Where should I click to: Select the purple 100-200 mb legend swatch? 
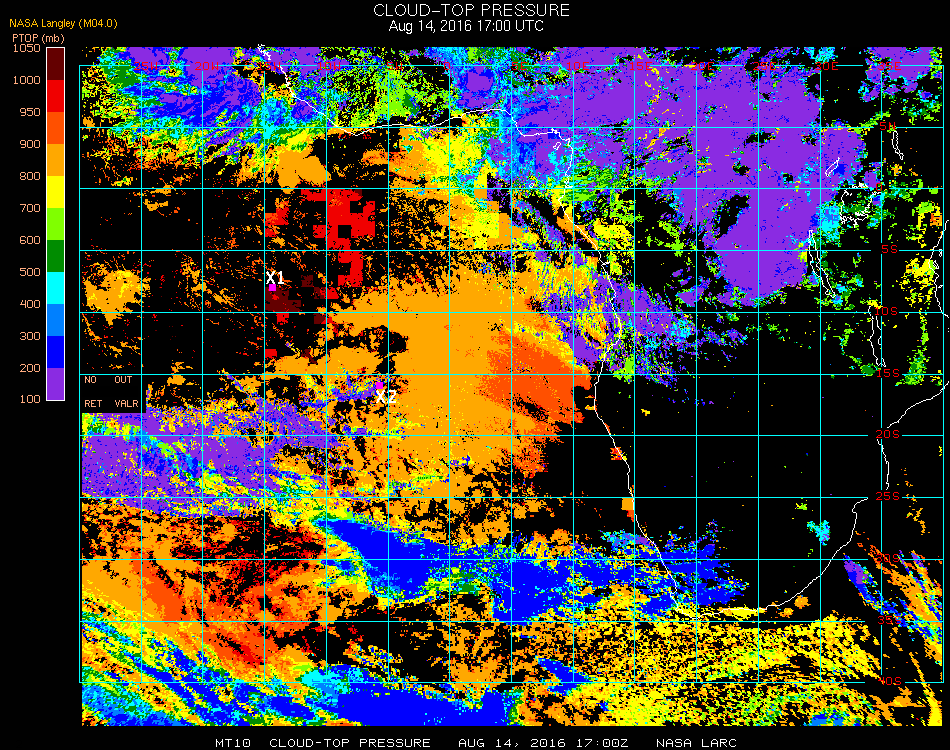click(55, 383)
